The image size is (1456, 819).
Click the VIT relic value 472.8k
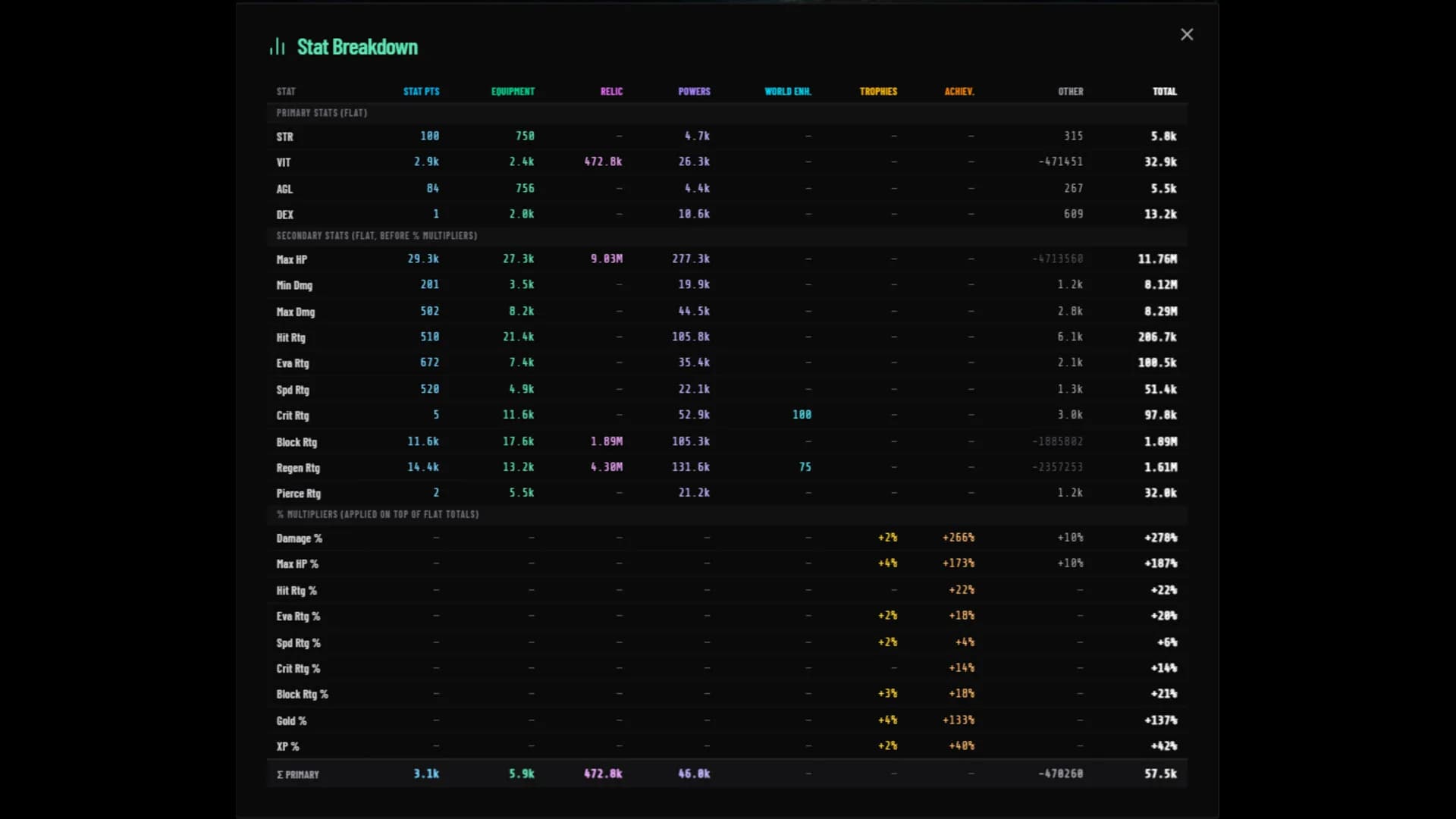[x=603, y=162]
